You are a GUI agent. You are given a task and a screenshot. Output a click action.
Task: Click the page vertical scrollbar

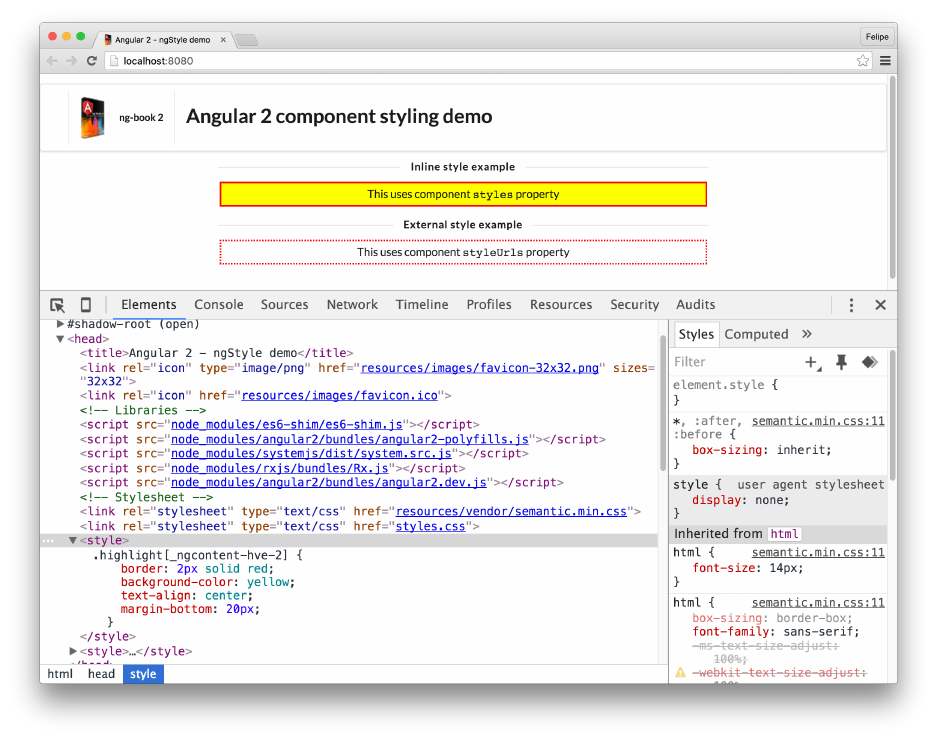893,178
